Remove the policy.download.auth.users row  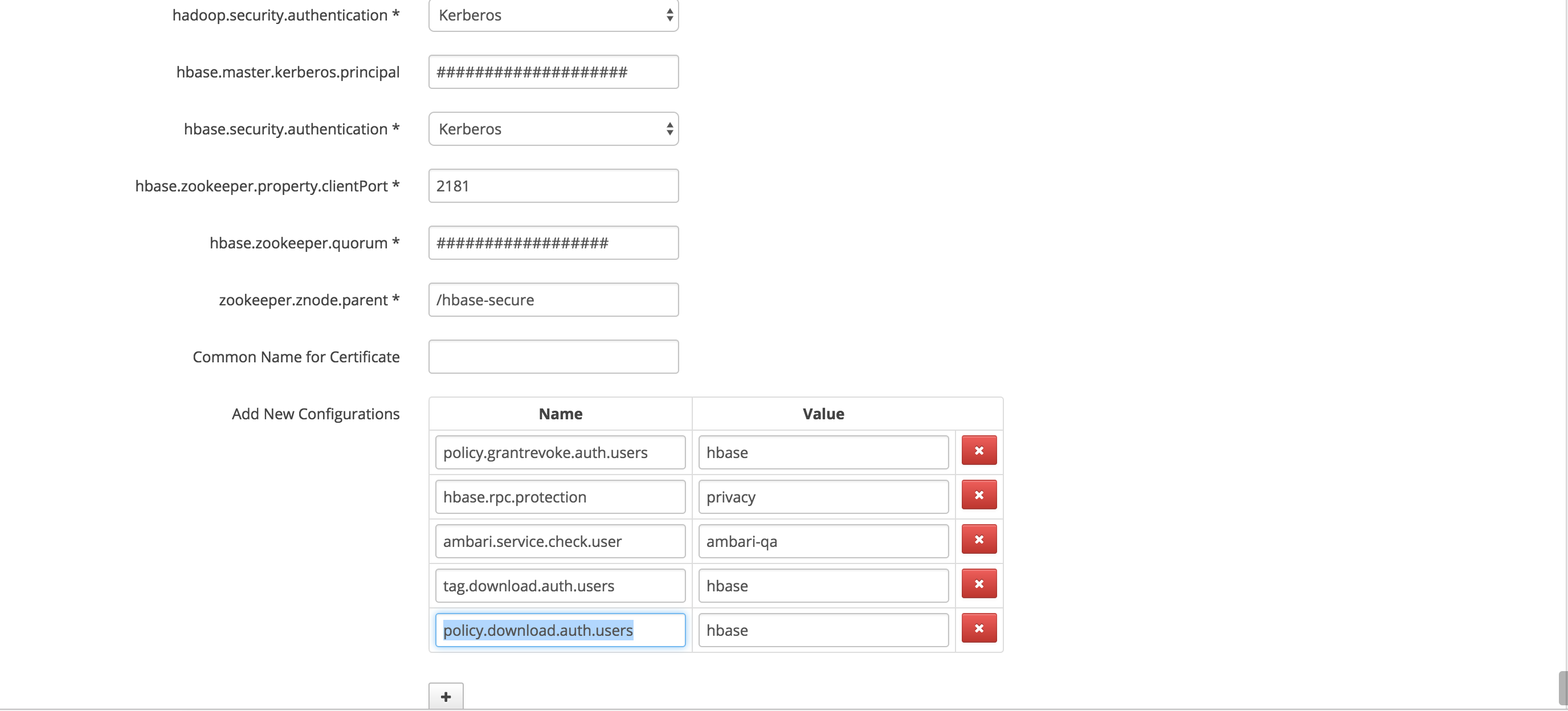coord(979,628)
